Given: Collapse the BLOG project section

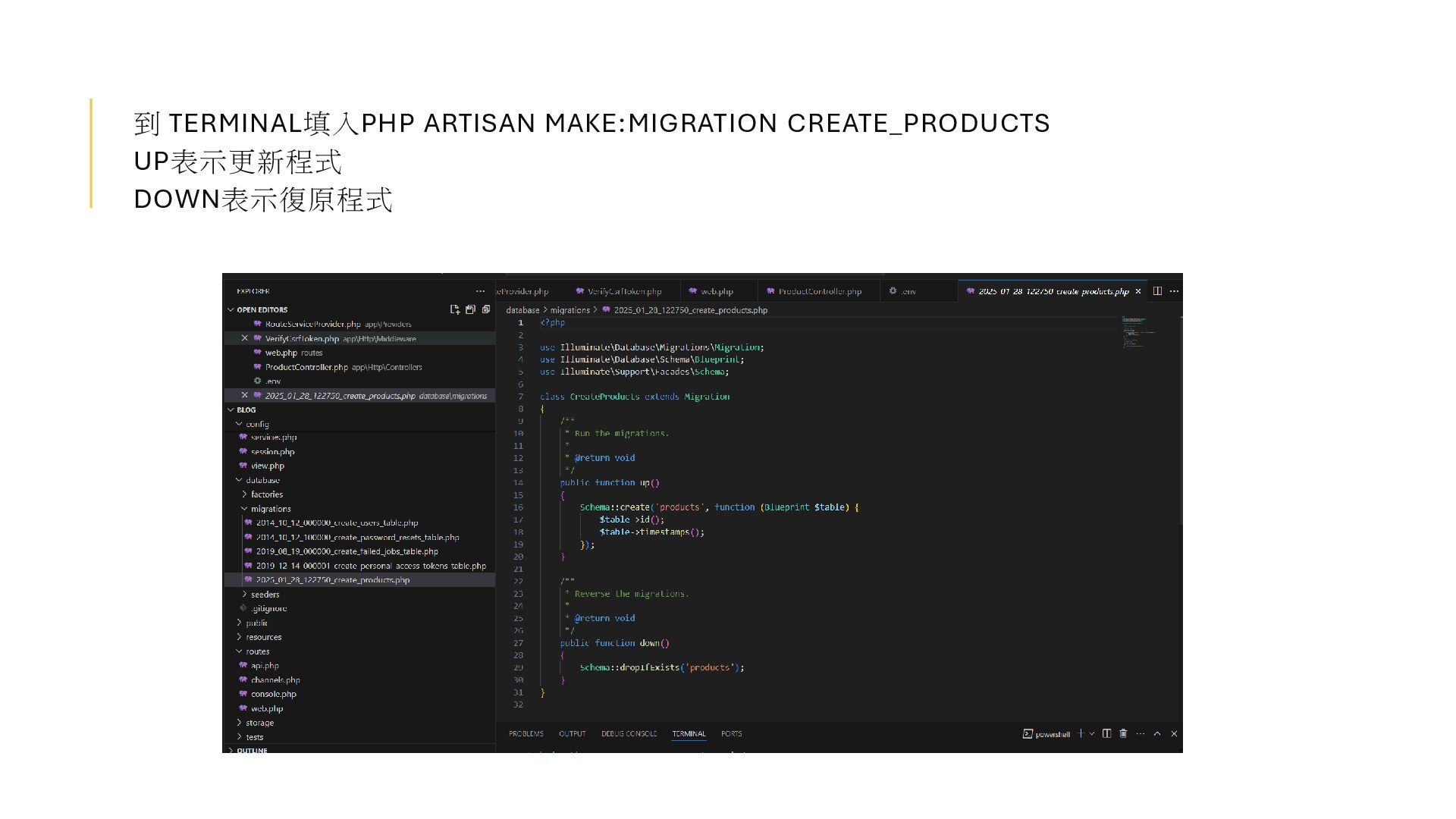Looking at the screenshot, I should (x=231, y=409).
